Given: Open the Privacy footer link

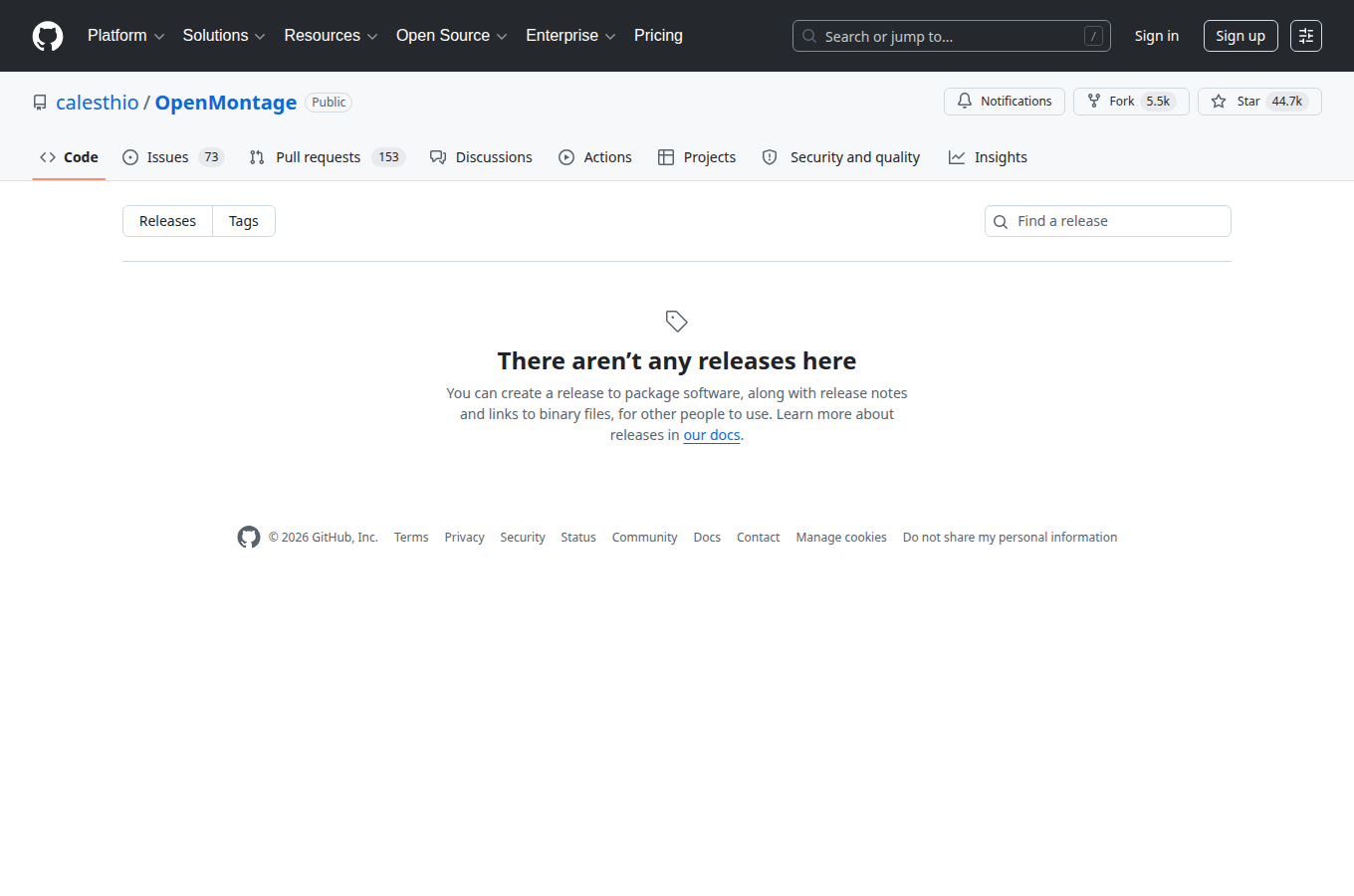Looking at the screenshot, I should pyautogui.click(x=465, y=538).
